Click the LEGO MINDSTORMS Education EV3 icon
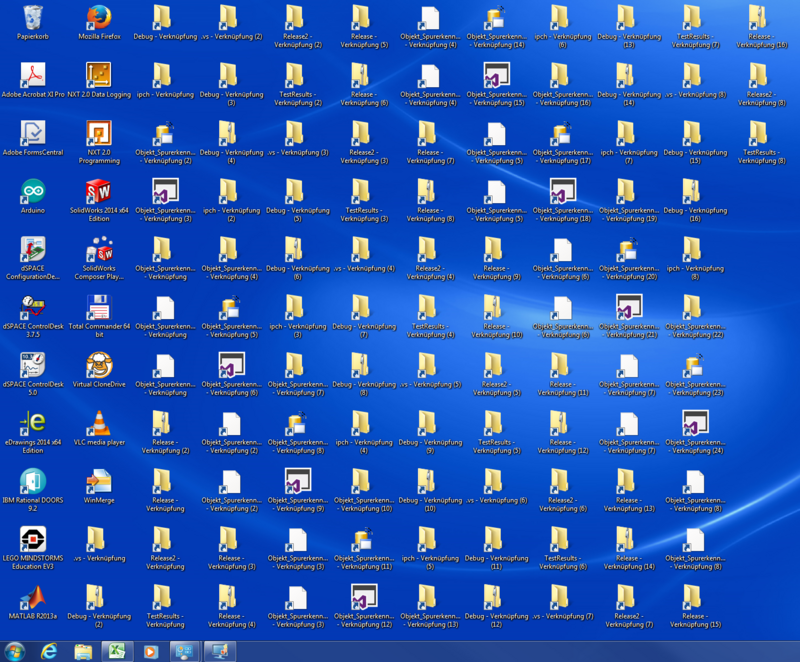This screenshot has width=800, height=662. (32, 540)
